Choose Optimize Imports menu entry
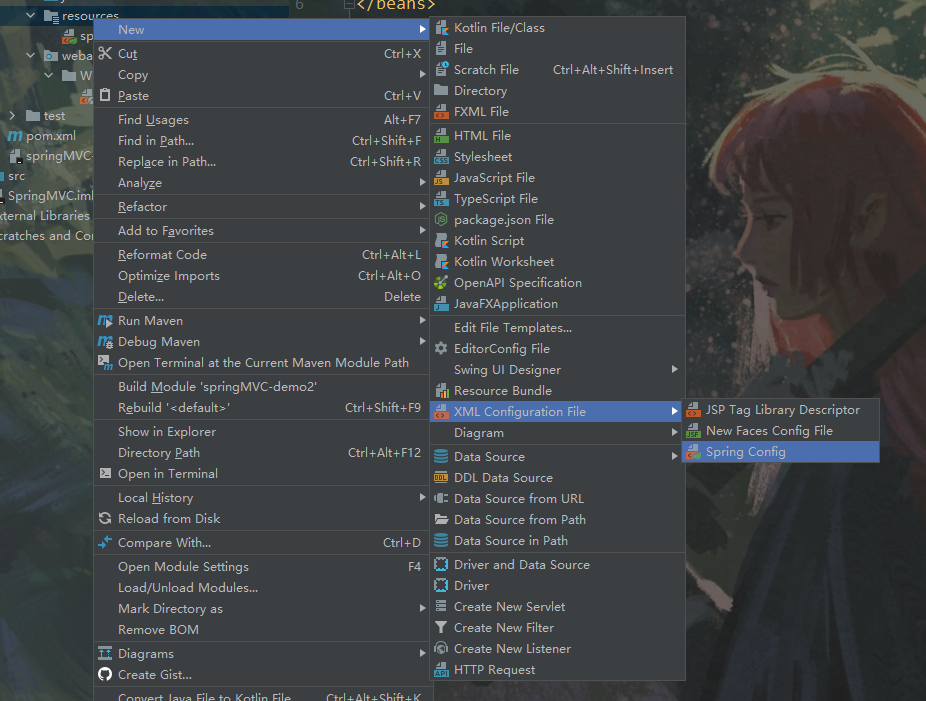The image size is (926, 701). 261,276
